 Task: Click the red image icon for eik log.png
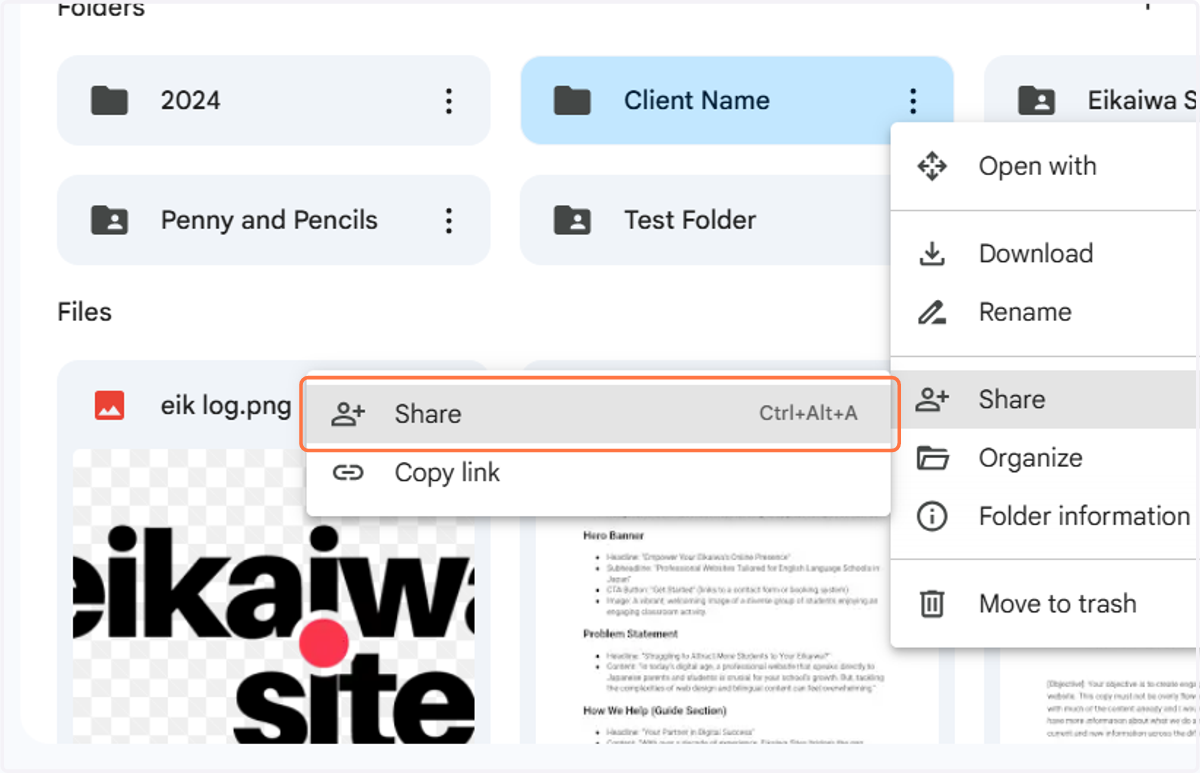pos(109,405)
